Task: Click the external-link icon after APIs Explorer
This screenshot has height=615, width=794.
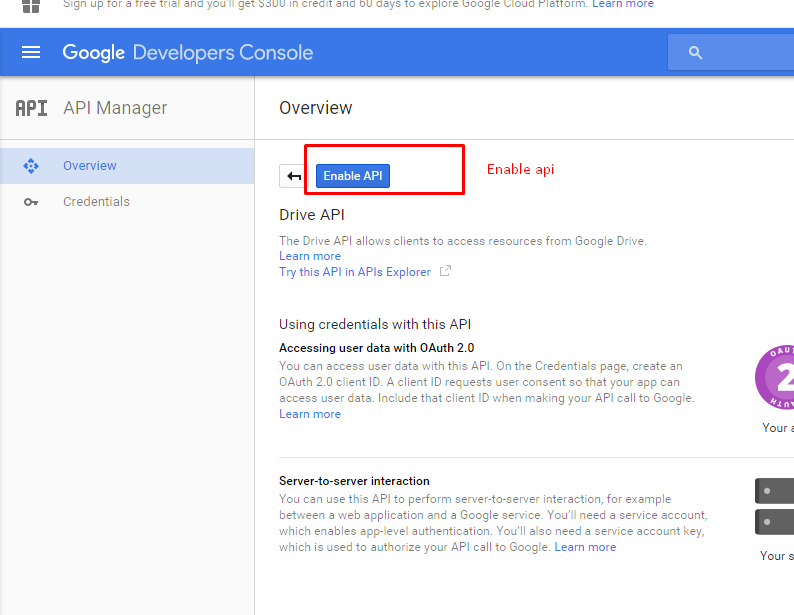Action: 445,271
